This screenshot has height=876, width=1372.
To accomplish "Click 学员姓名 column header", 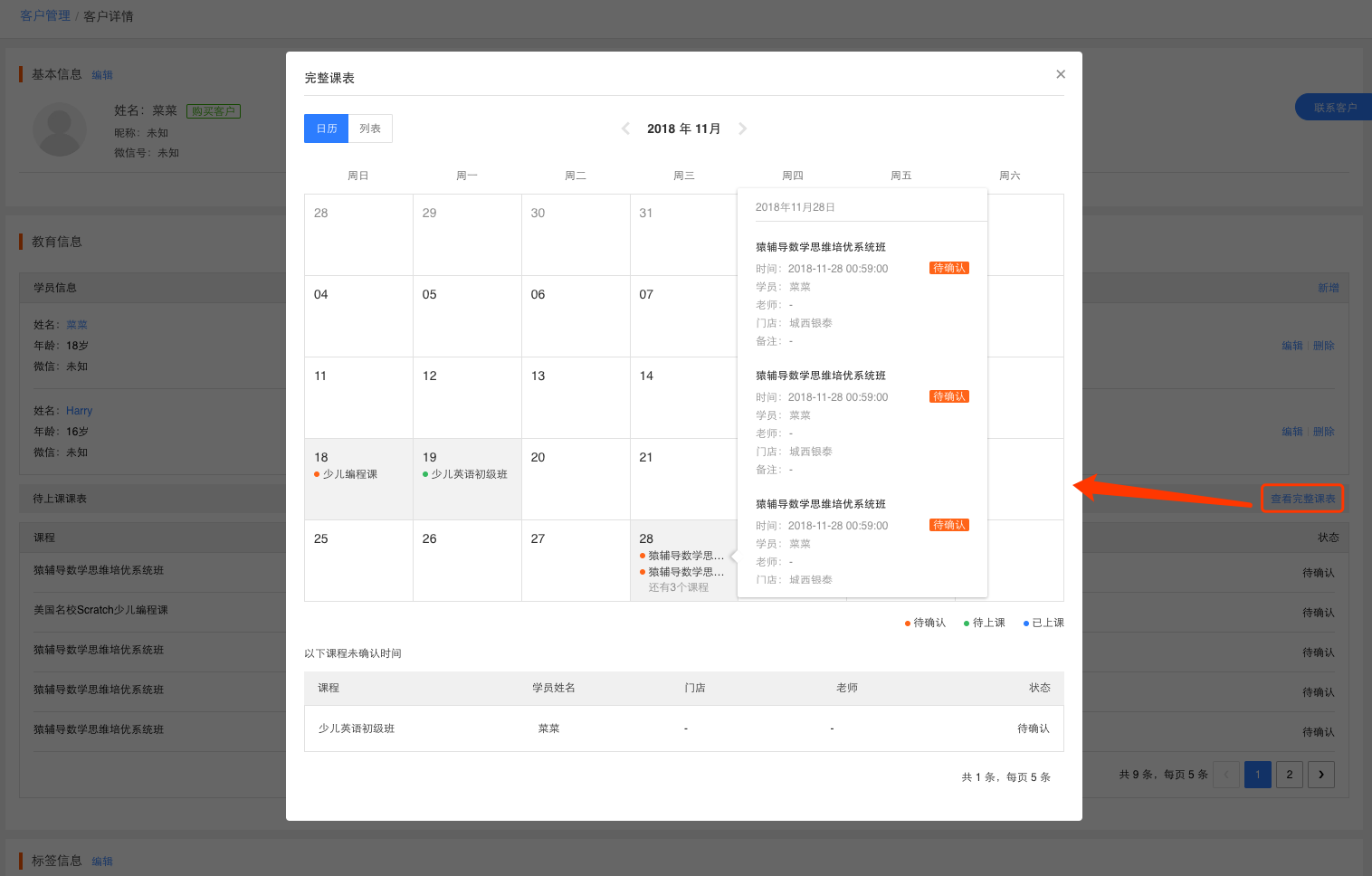I will (x=554, y=688).
